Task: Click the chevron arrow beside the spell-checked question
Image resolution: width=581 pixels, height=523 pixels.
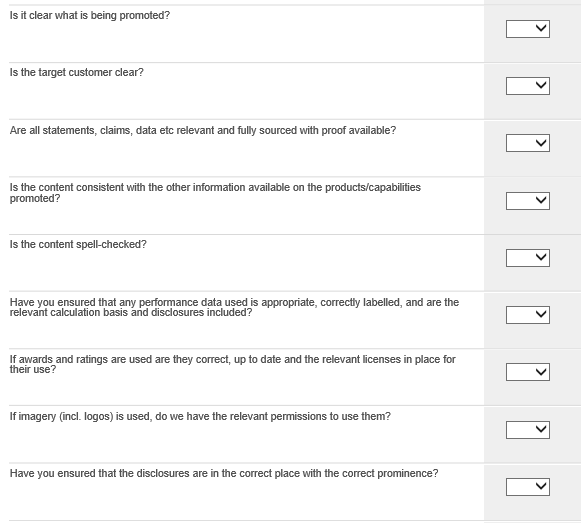Action: (541, 257)
